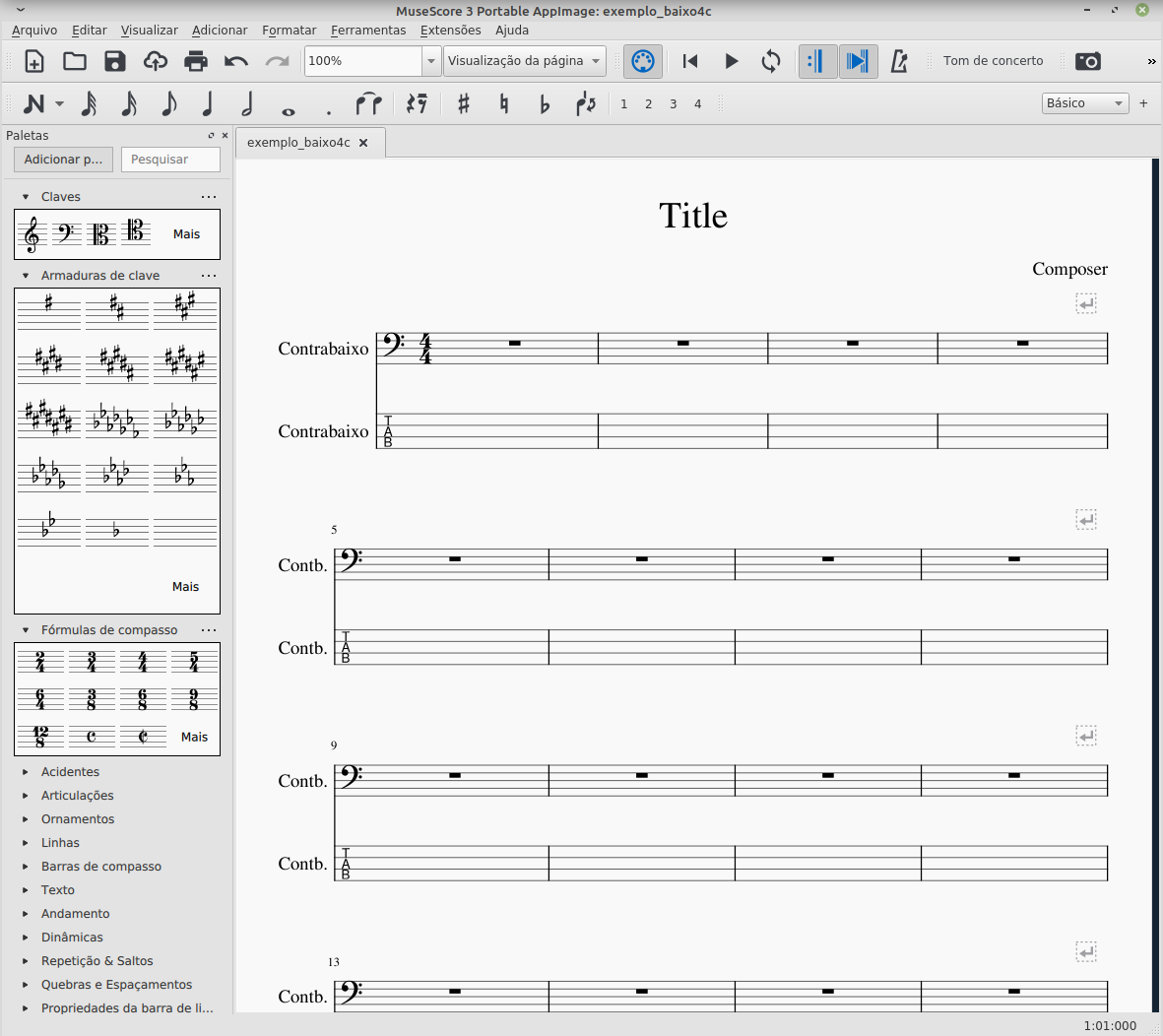The width and height of the screenshot is (1163, 1036).
Task: Select the treble clef in palette
Action: [32, 233]
